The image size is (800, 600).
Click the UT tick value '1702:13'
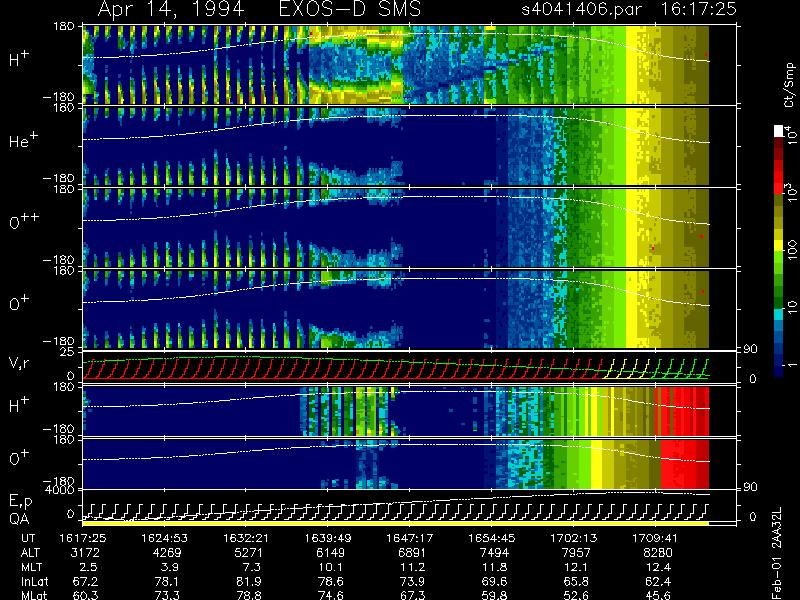click(x=573, y=538)
